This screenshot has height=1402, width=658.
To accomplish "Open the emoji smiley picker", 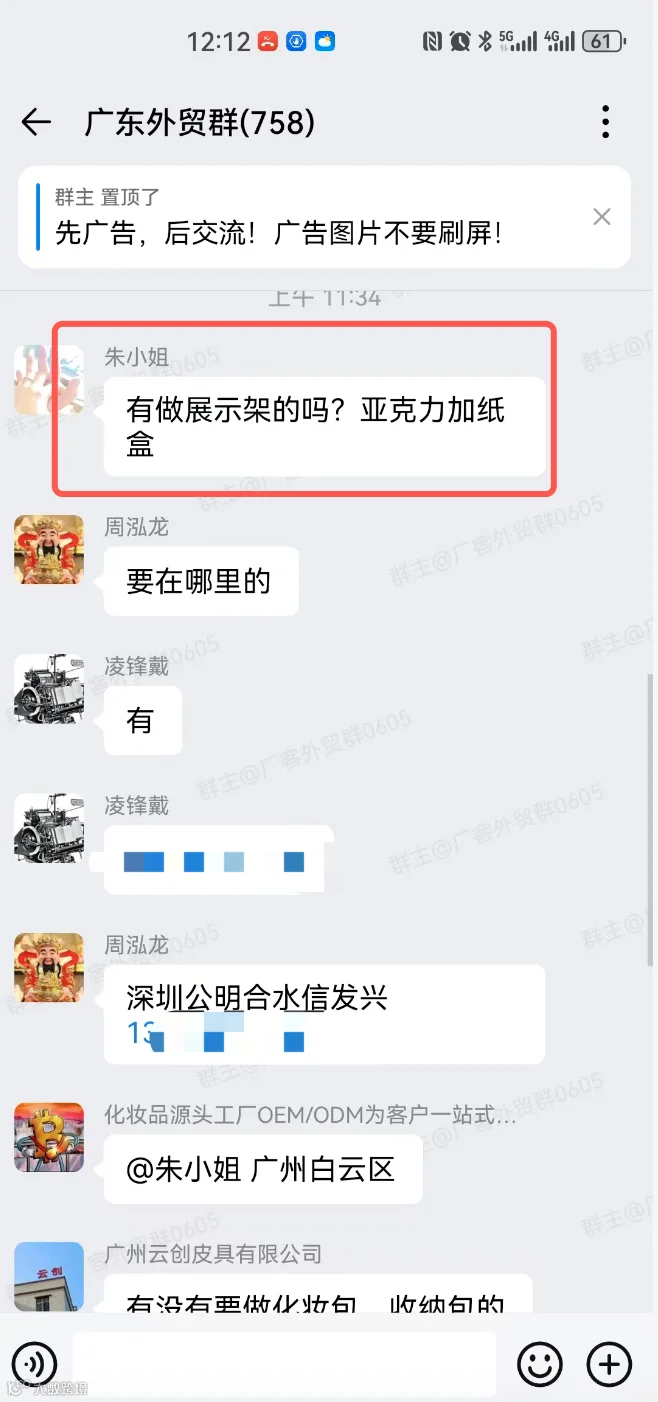I will coord(540,1364).
